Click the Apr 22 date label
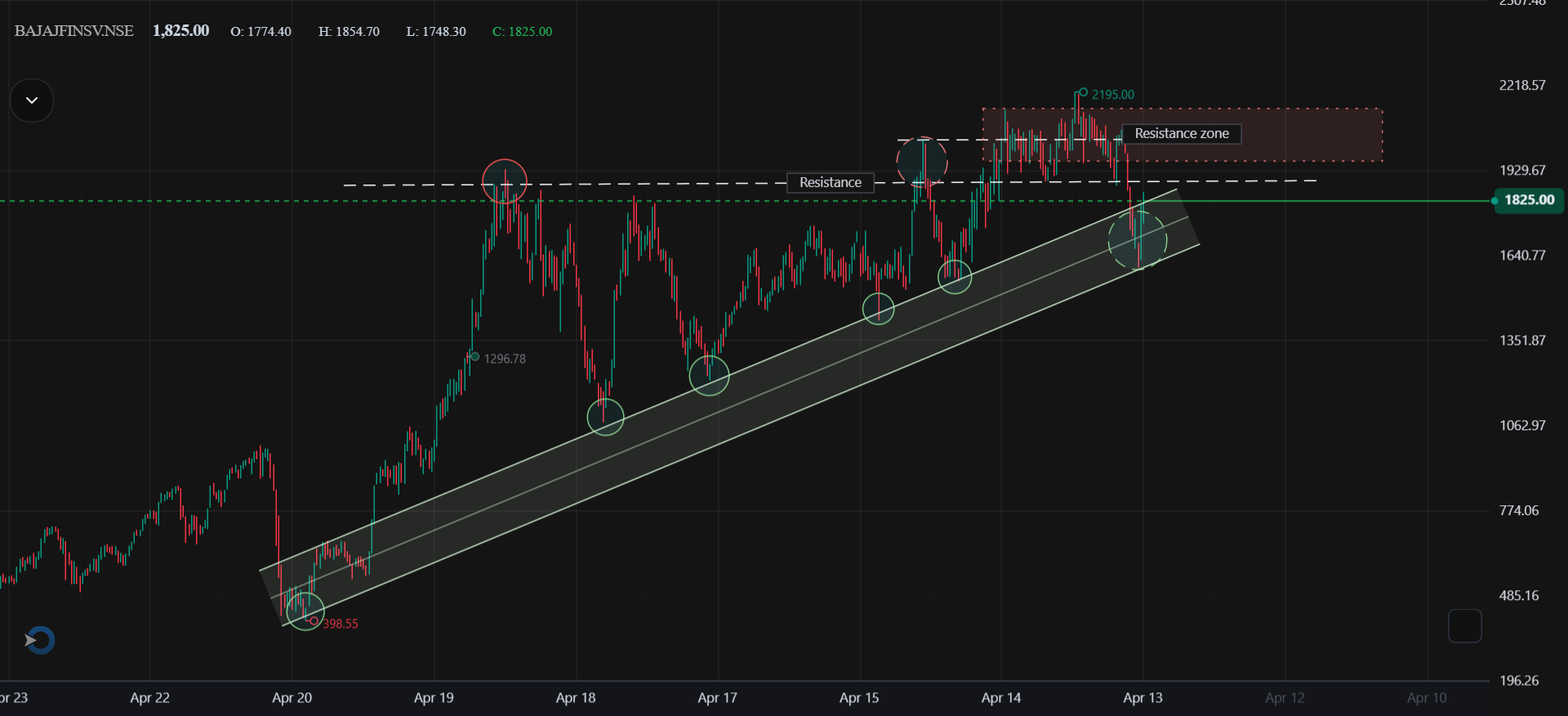1568x716 pixels. [x=150, y=698]
